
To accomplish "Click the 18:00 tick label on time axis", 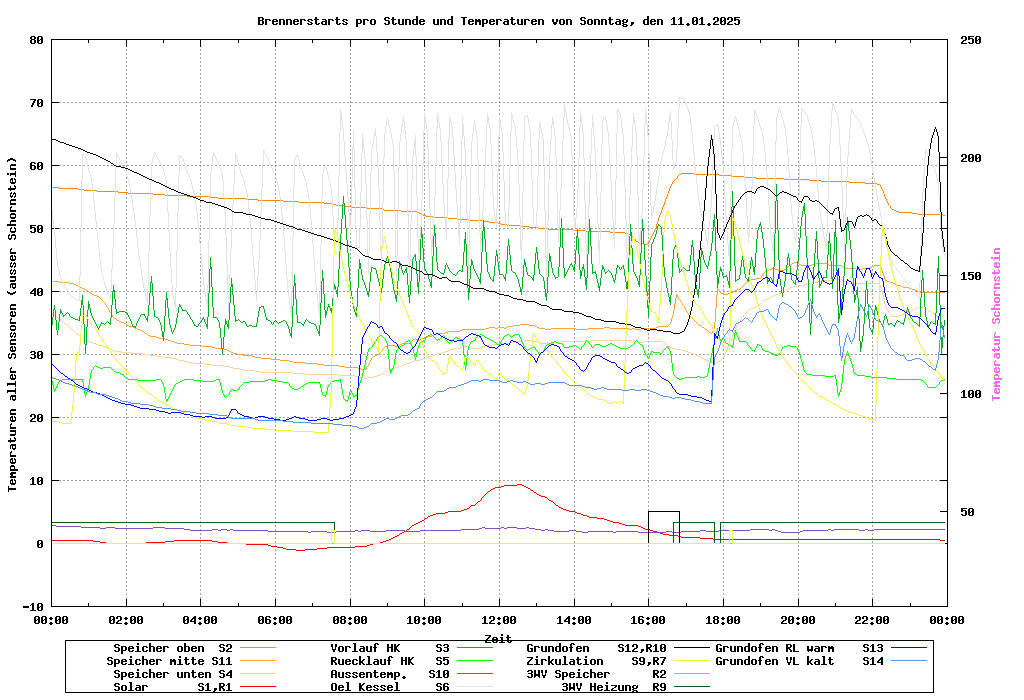I will (x=722, y=620).
